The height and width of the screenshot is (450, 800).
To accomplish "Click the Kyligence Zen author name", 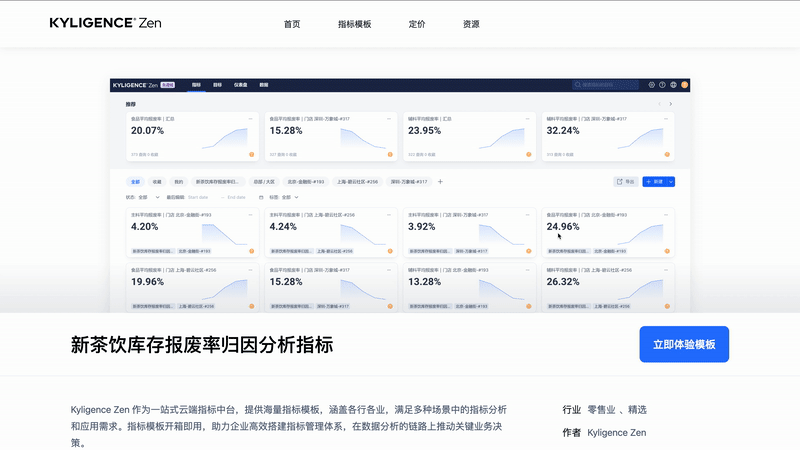I will (x=616, y=433).
